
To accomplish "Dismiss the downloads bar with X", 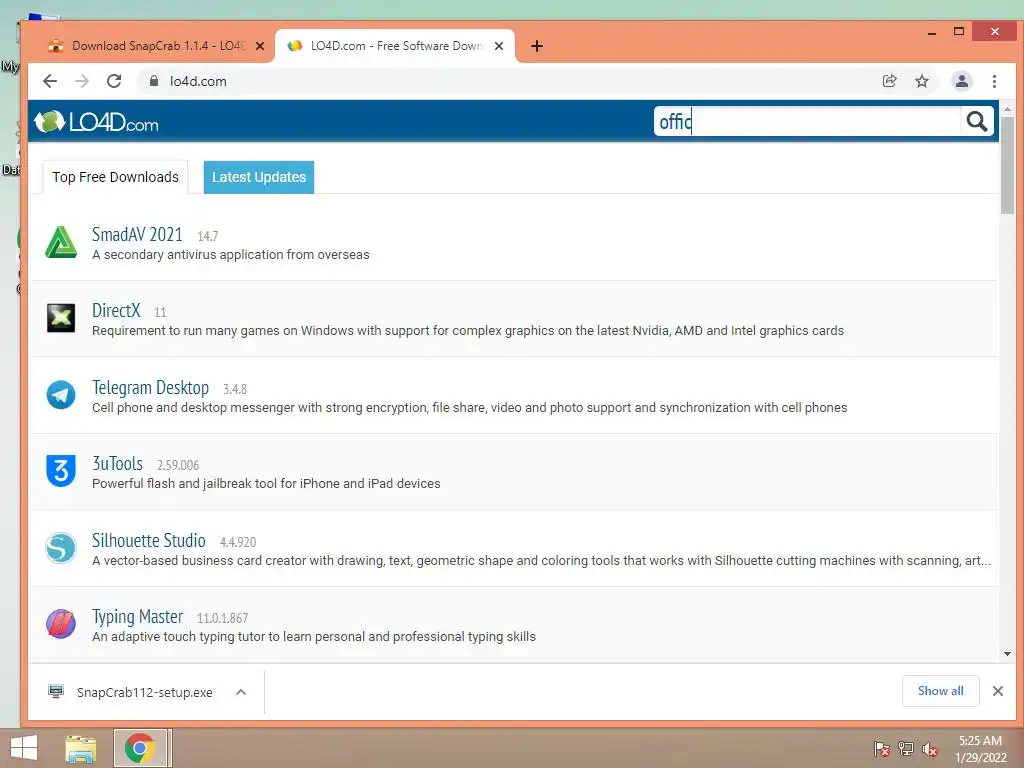I will (x=997, y=691).
